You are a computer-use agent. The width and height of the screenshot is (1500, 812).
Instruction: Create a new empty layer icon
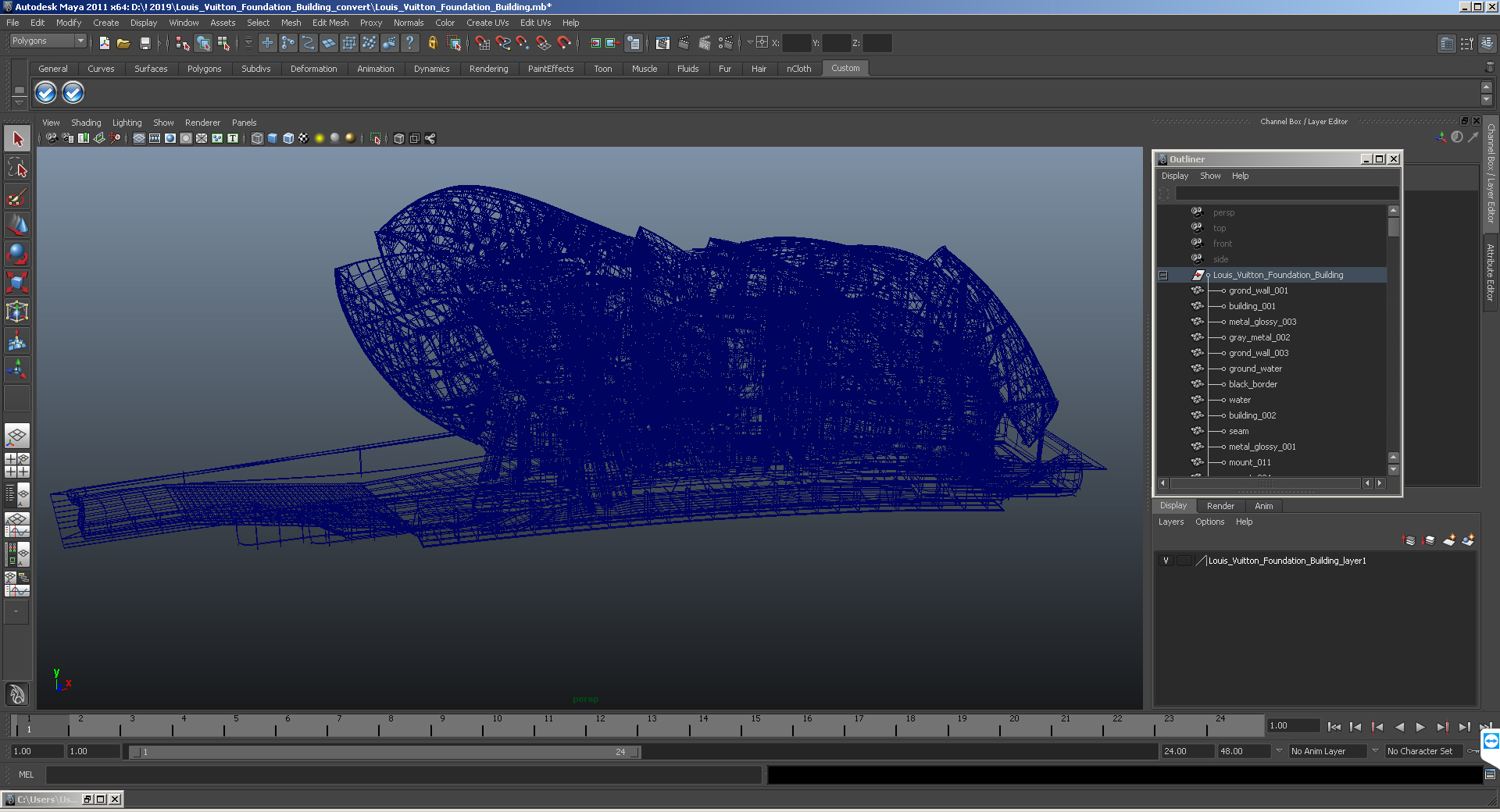point(1449,540)
